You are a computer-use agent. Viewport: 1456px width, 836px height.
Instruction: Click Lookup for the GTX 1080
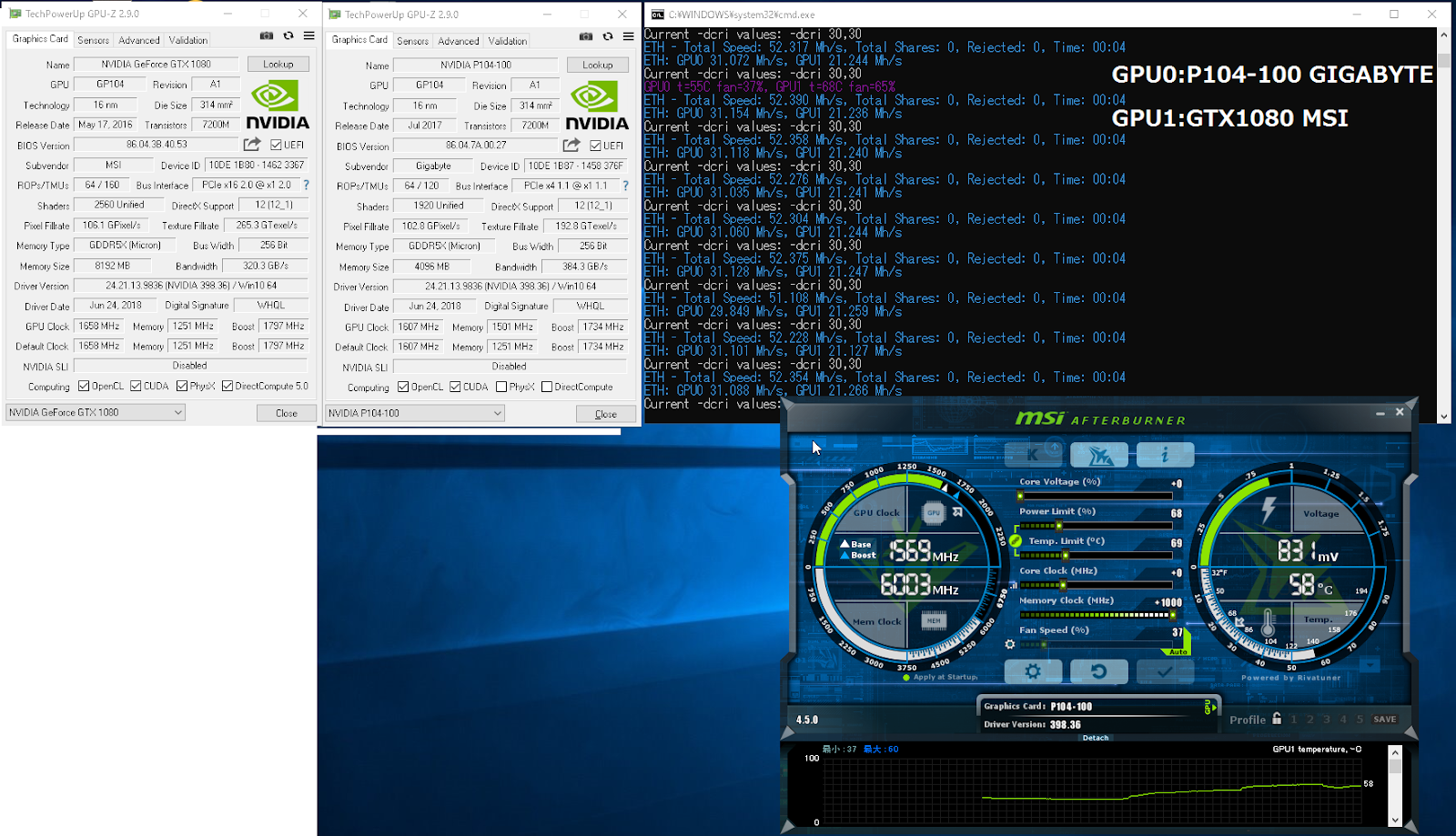pyautogui.click(x=278, y=64)
